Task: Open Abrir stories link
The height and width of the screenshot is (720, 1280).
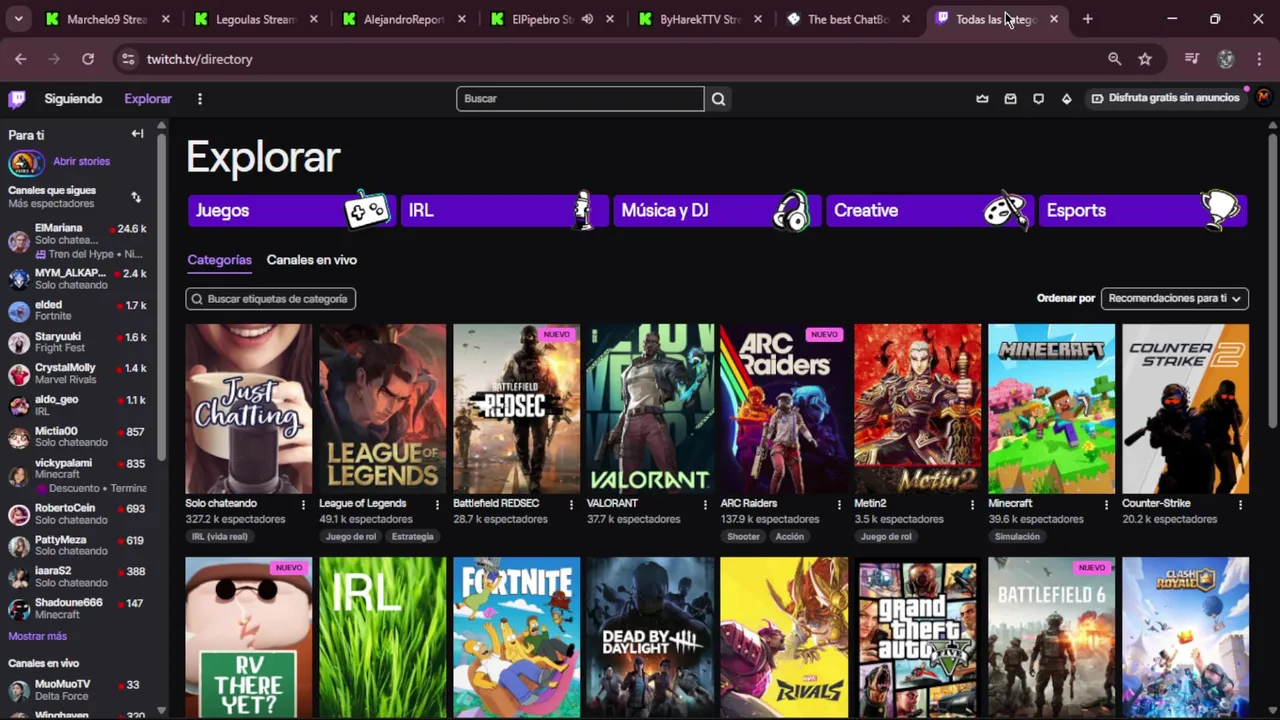Action: (x=81, y=161)
